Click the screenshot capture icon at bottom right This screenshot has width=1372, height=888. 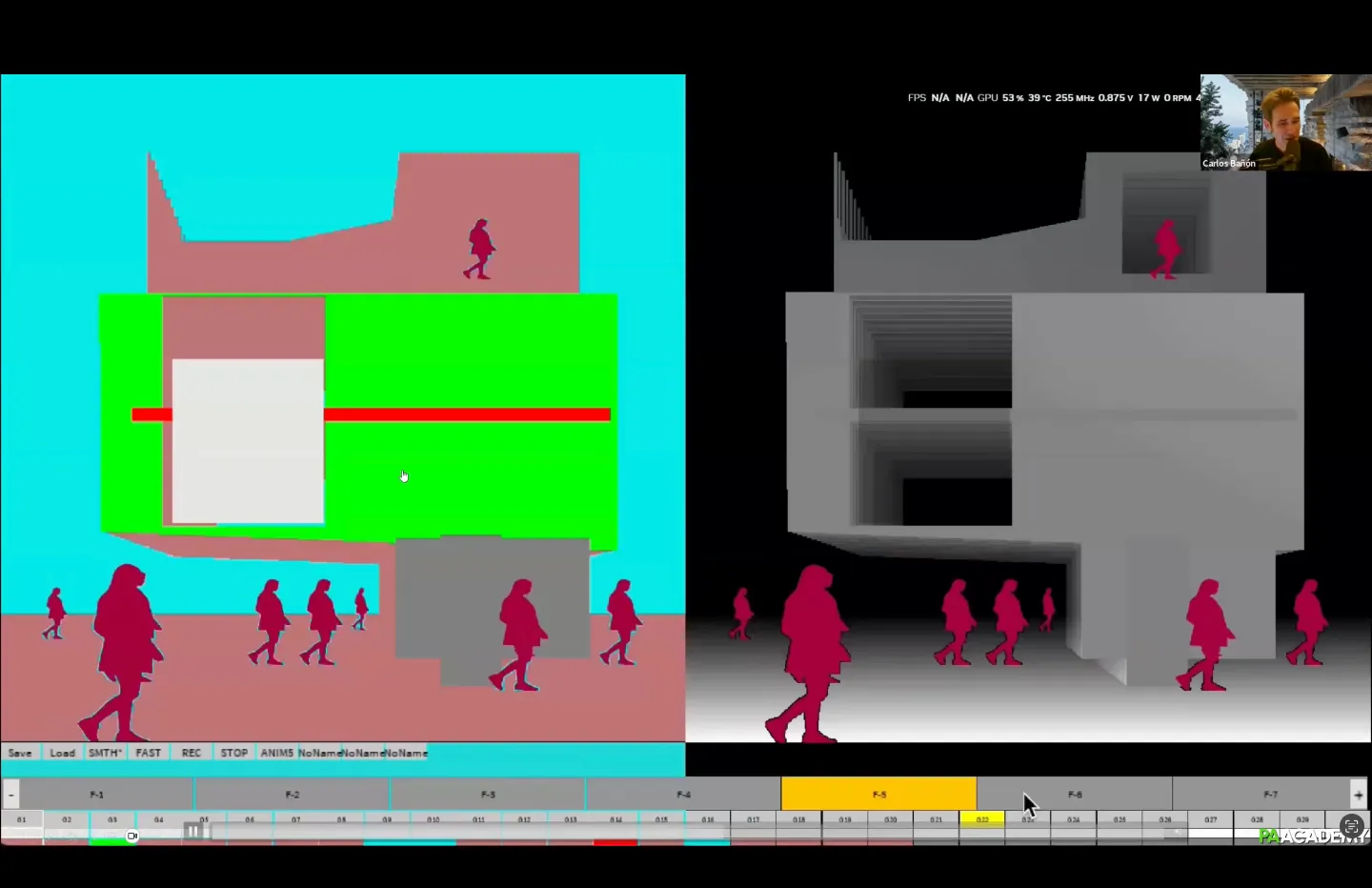point(1351,826)
